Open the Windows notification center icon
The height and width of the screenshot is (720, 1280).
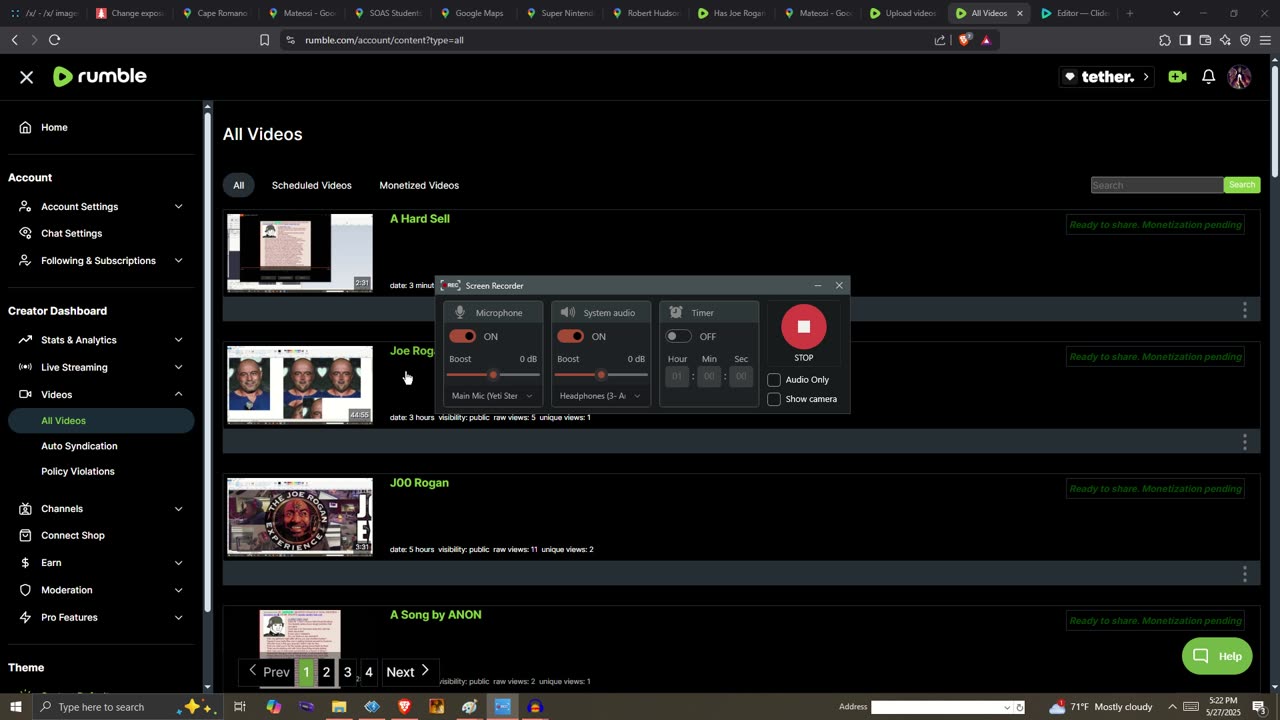[1259, 707]
